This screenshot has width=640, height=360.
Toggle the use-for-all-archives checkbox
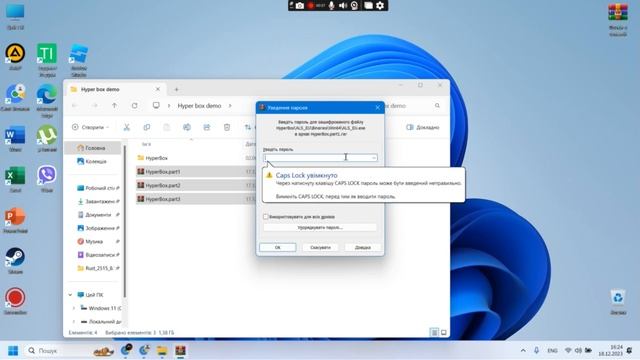click(266, 217)
